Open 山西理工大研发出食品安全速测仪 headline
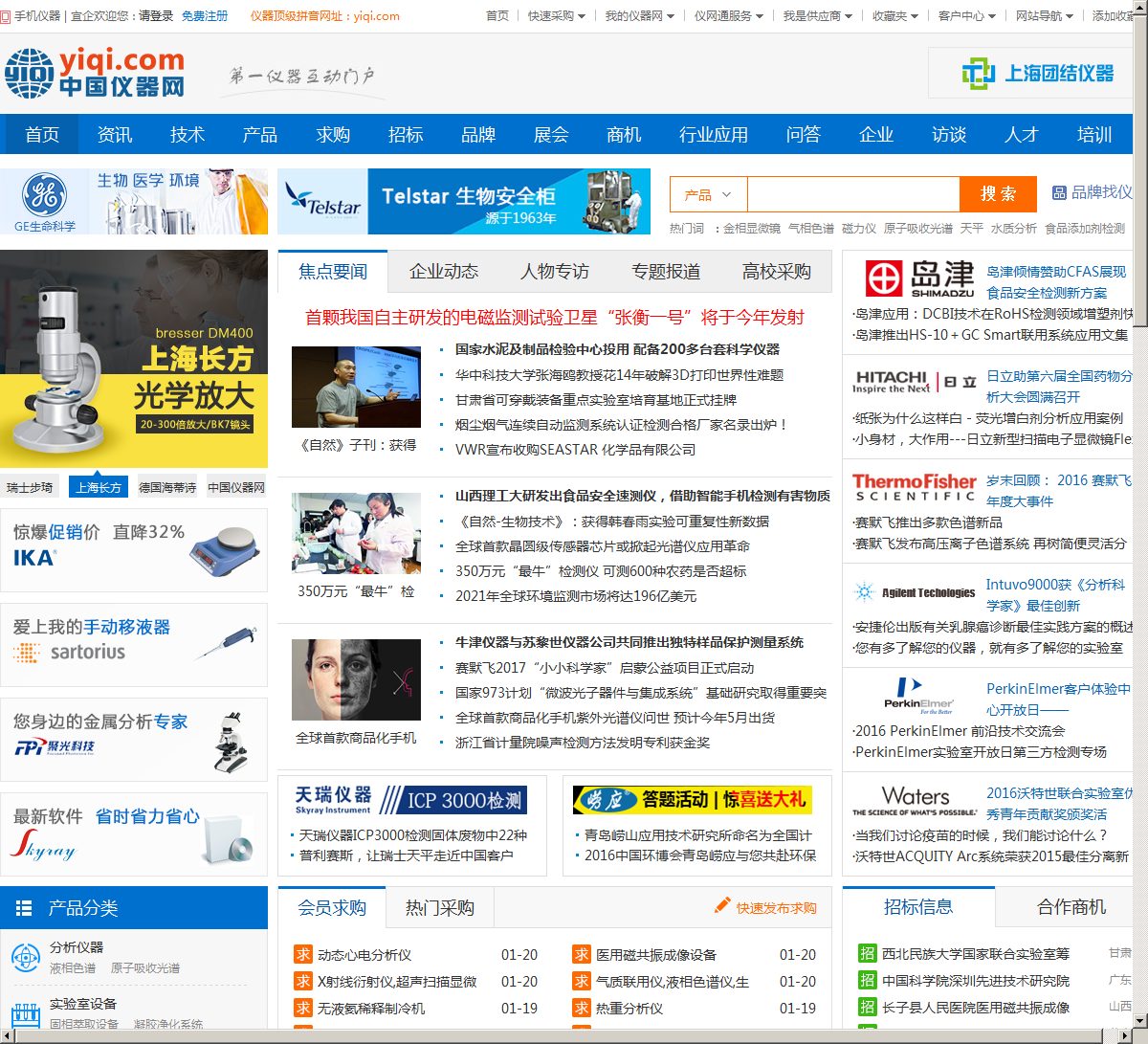The height and width of the screenshot is (1044, 1148). pos(643,496)
